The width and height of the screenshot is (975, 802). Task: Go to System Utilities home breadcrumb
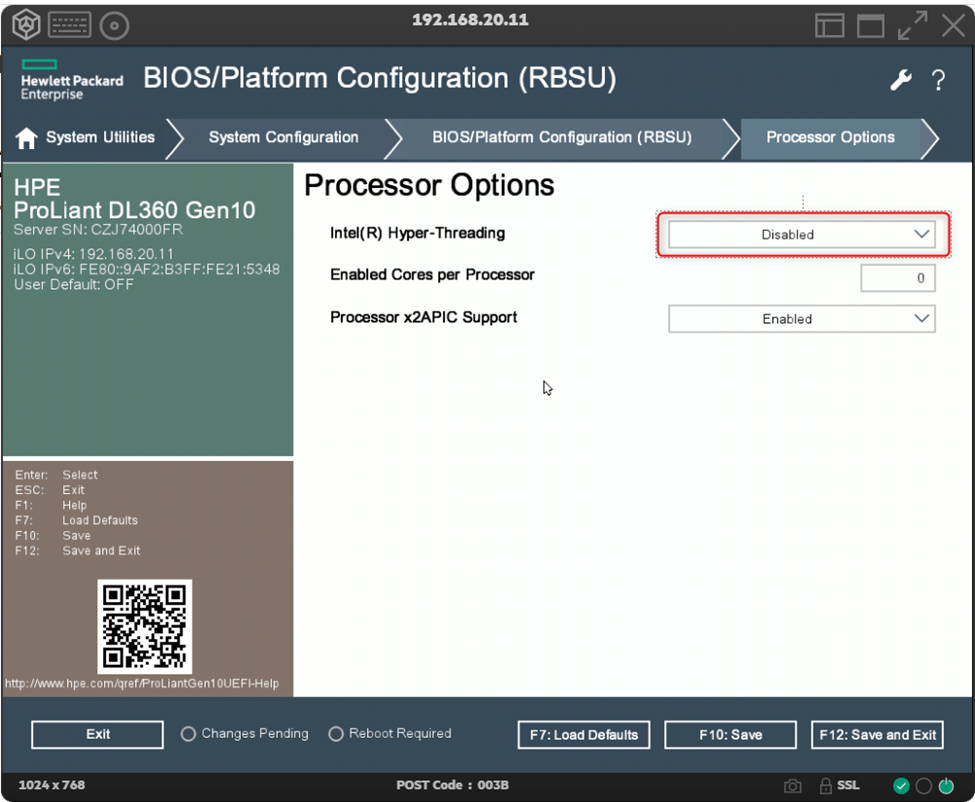86,138
